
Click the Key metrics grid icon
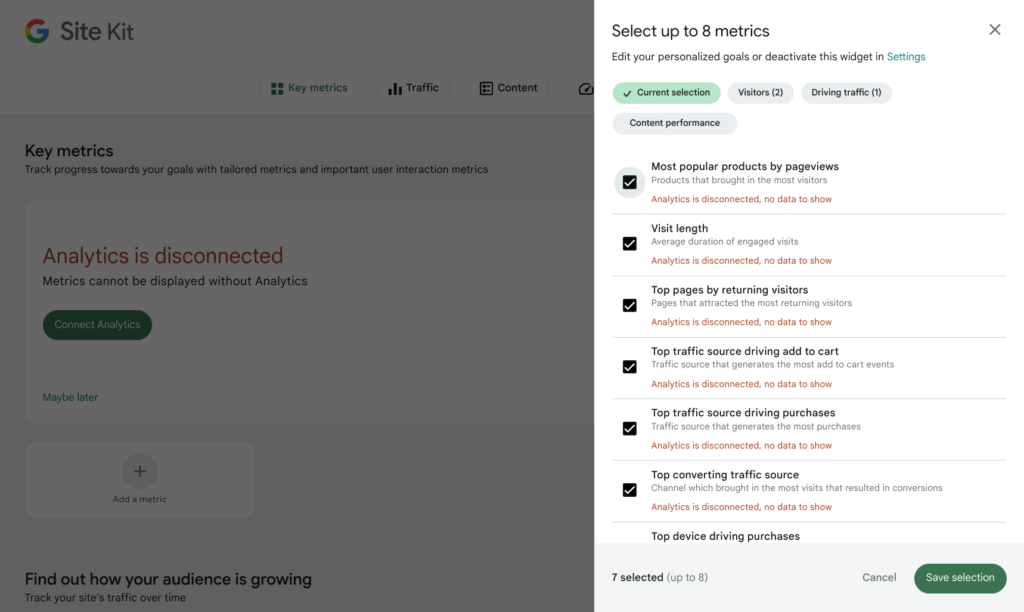pyautogui.click(x=277, y=88)
